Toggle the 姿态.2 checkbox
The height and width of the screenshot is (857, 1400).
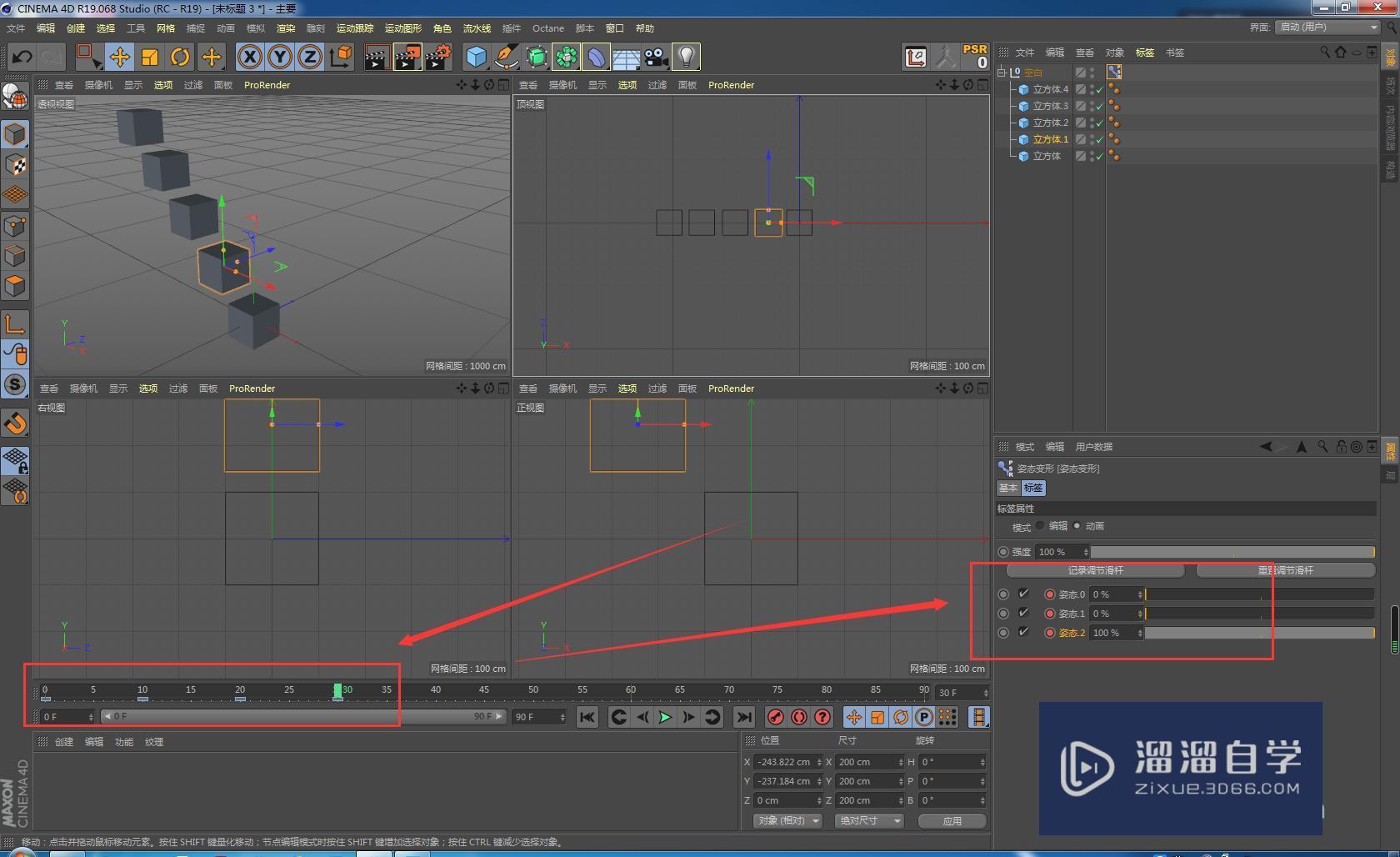point(1023,632)
